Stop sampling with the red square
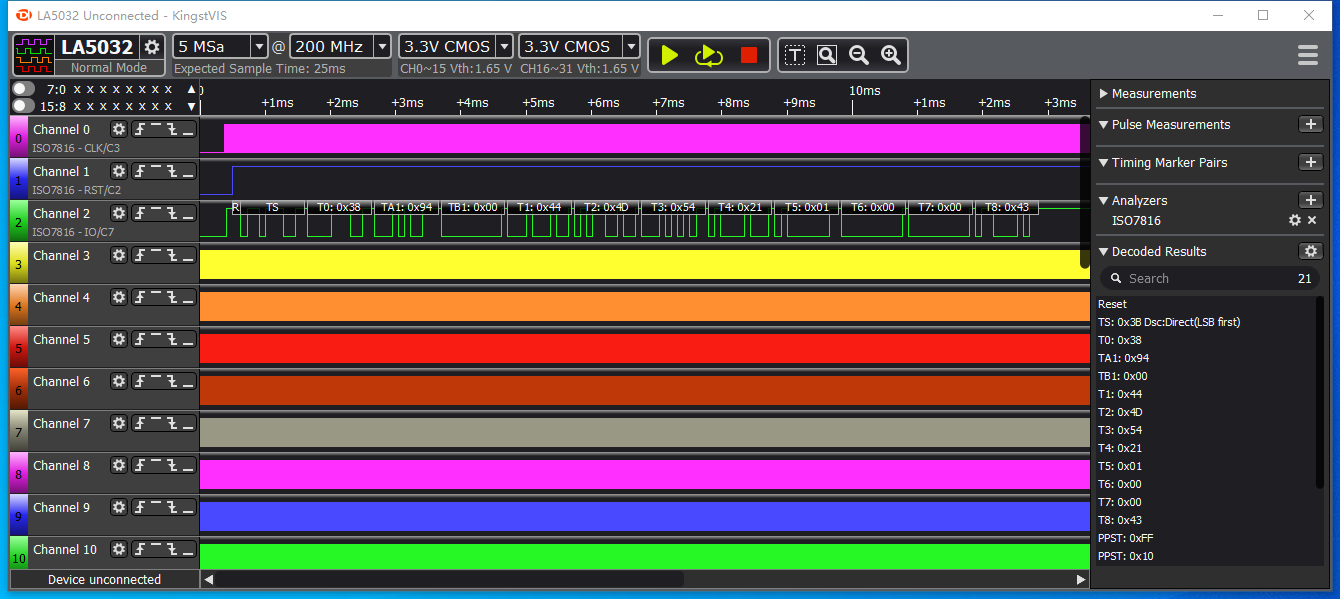Screen dimensions: 1340x599 (749, 55)
